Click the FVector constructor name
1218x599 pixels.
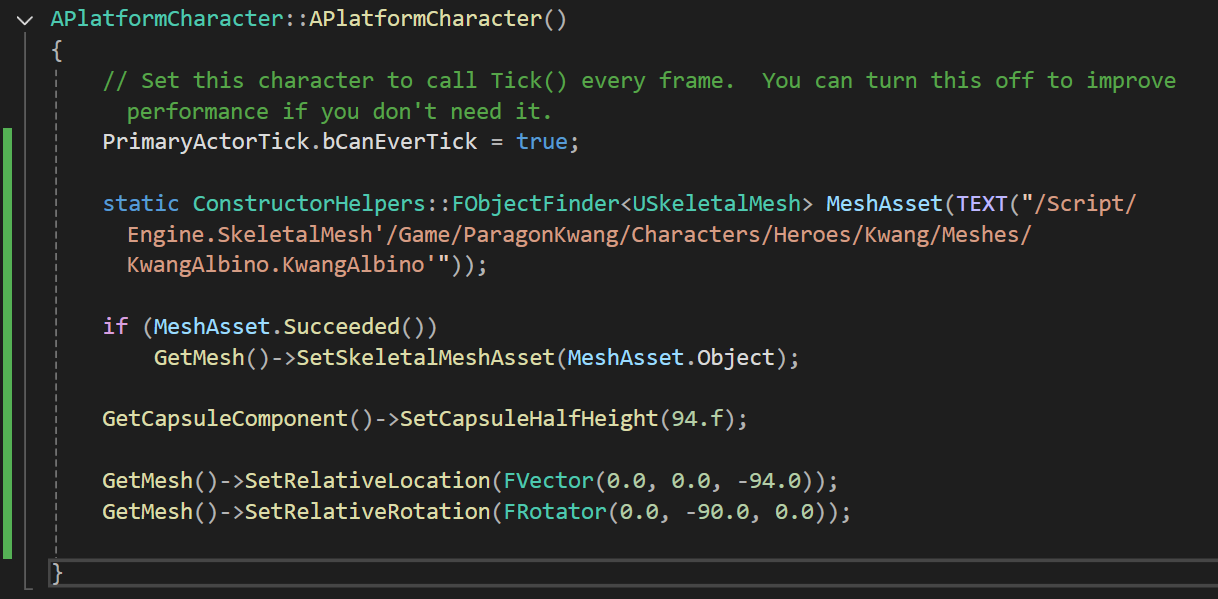click(549, 481)
